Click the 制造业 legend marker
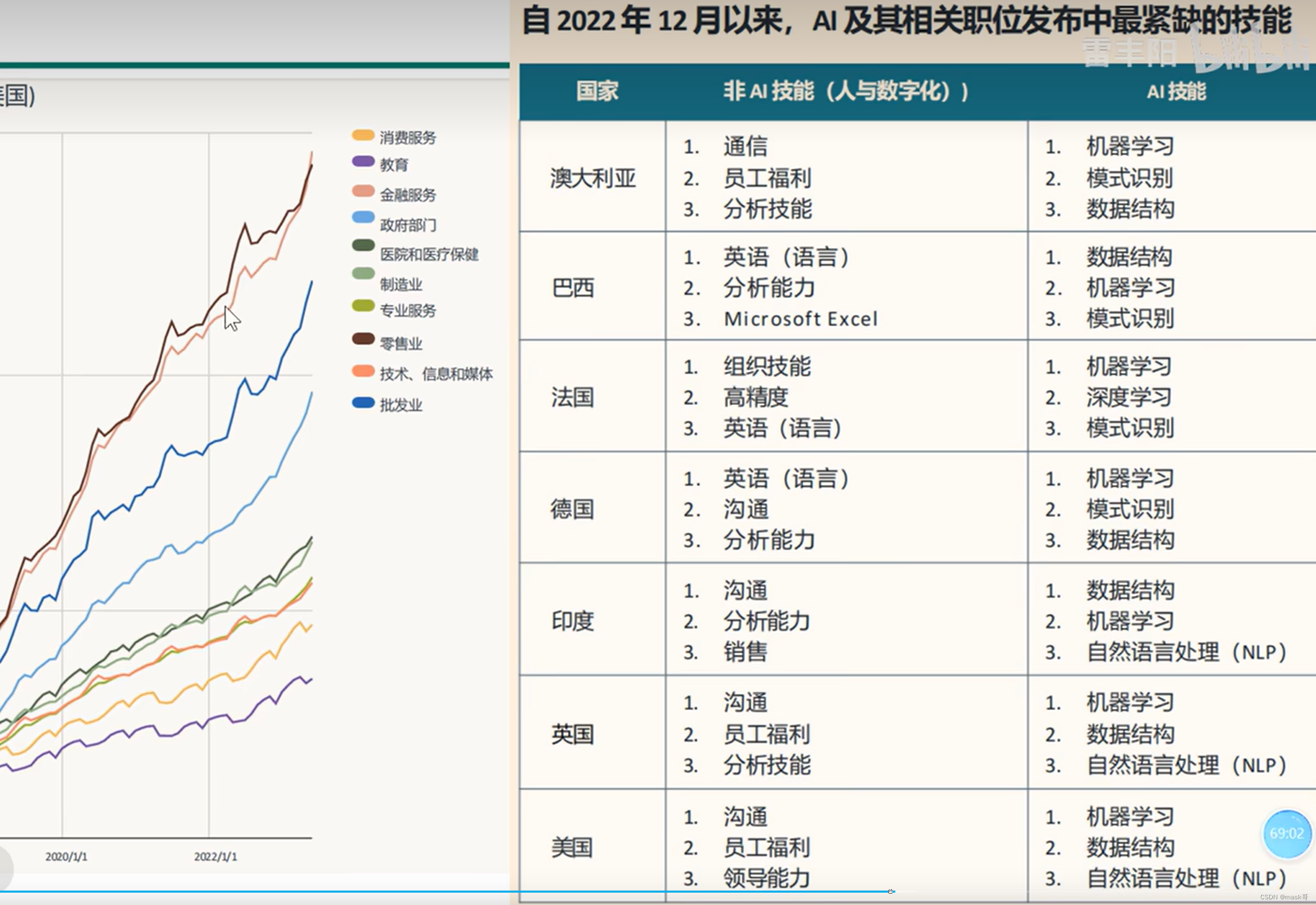Image resolution: width=1316 pixels, height=905 pixels. pyautogui.click(x=363, y=273)
